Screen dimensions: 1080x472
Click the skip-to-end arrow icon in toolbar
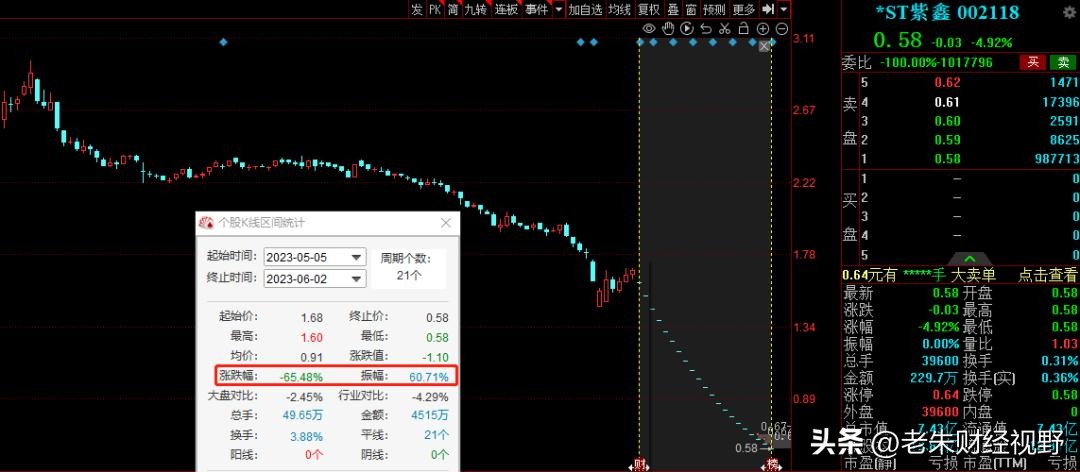[769, 9]
